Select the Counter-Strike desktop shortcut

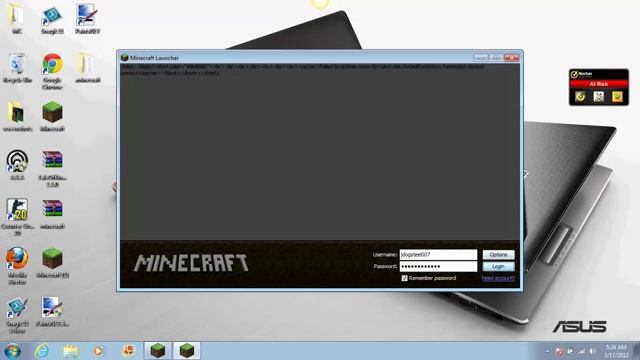click(17, 217)
